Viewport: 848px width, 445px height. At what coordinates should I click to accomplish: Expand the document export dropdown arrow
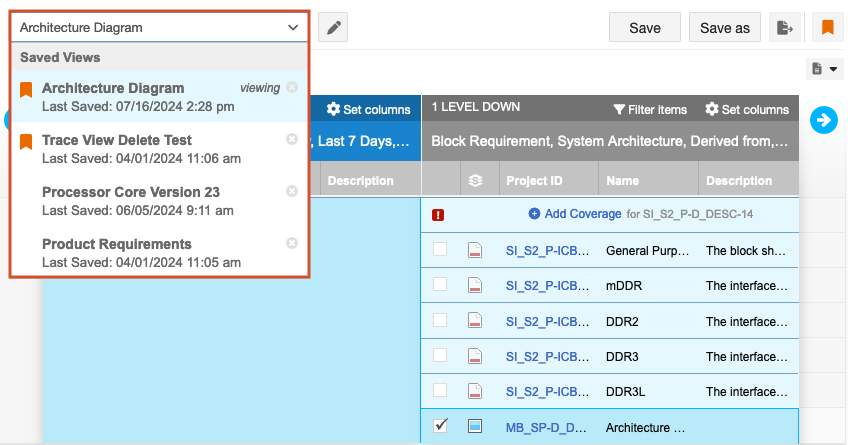825,69
